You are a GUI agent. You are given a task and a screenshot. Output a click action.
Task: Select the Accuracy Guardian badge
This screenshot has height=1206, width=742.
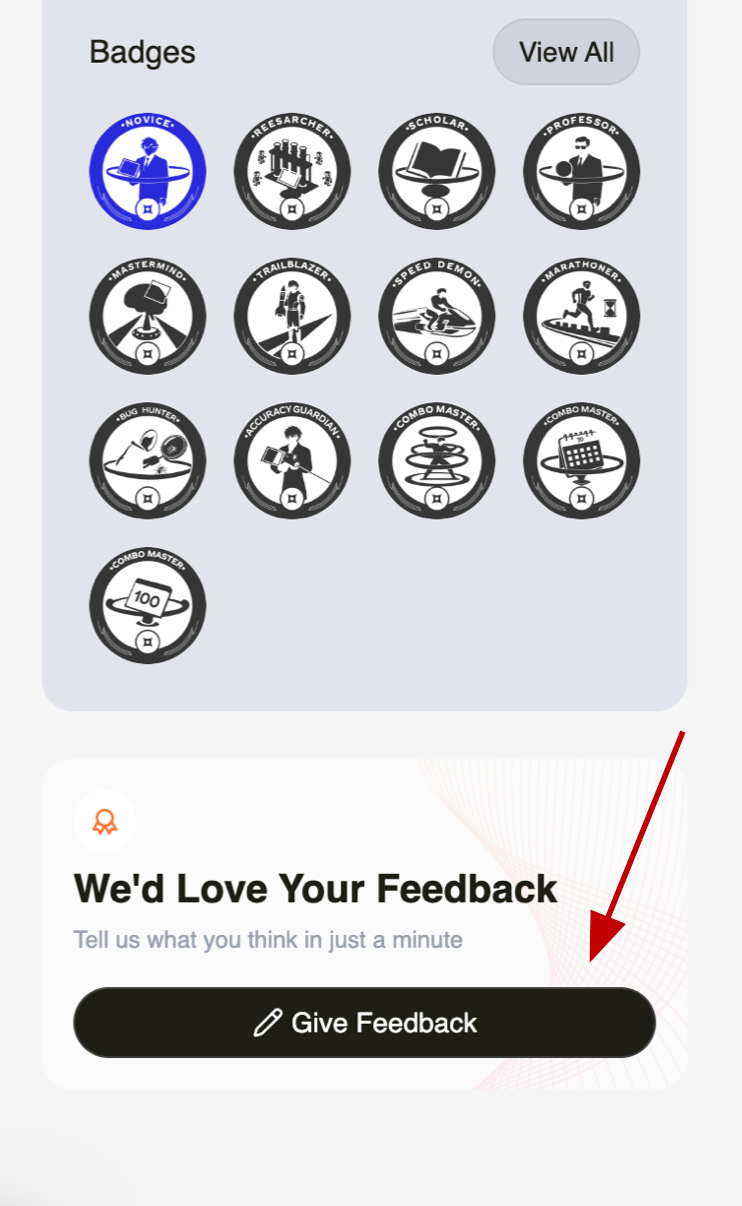292,461
